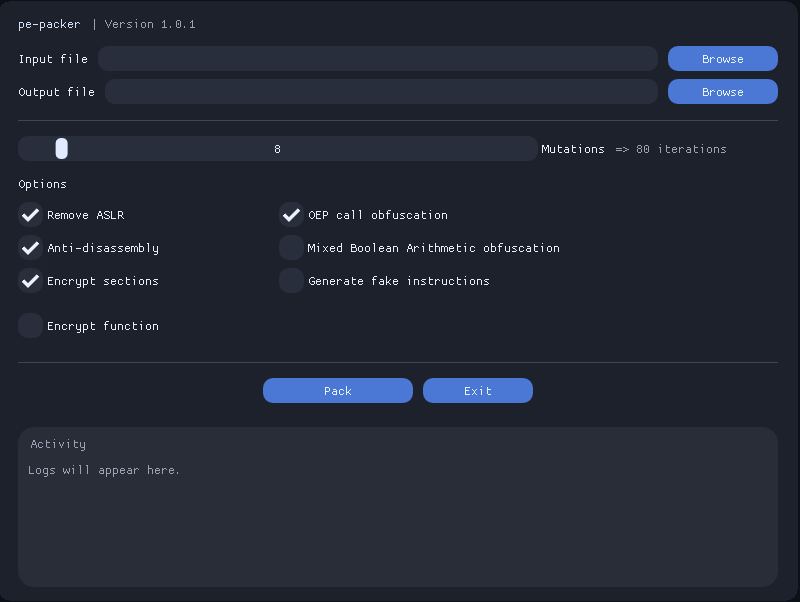Uncheck OEP call obfuscation
Image resolution: width=800 pixels, height=602 pixels.
click(x=291, y=215)
